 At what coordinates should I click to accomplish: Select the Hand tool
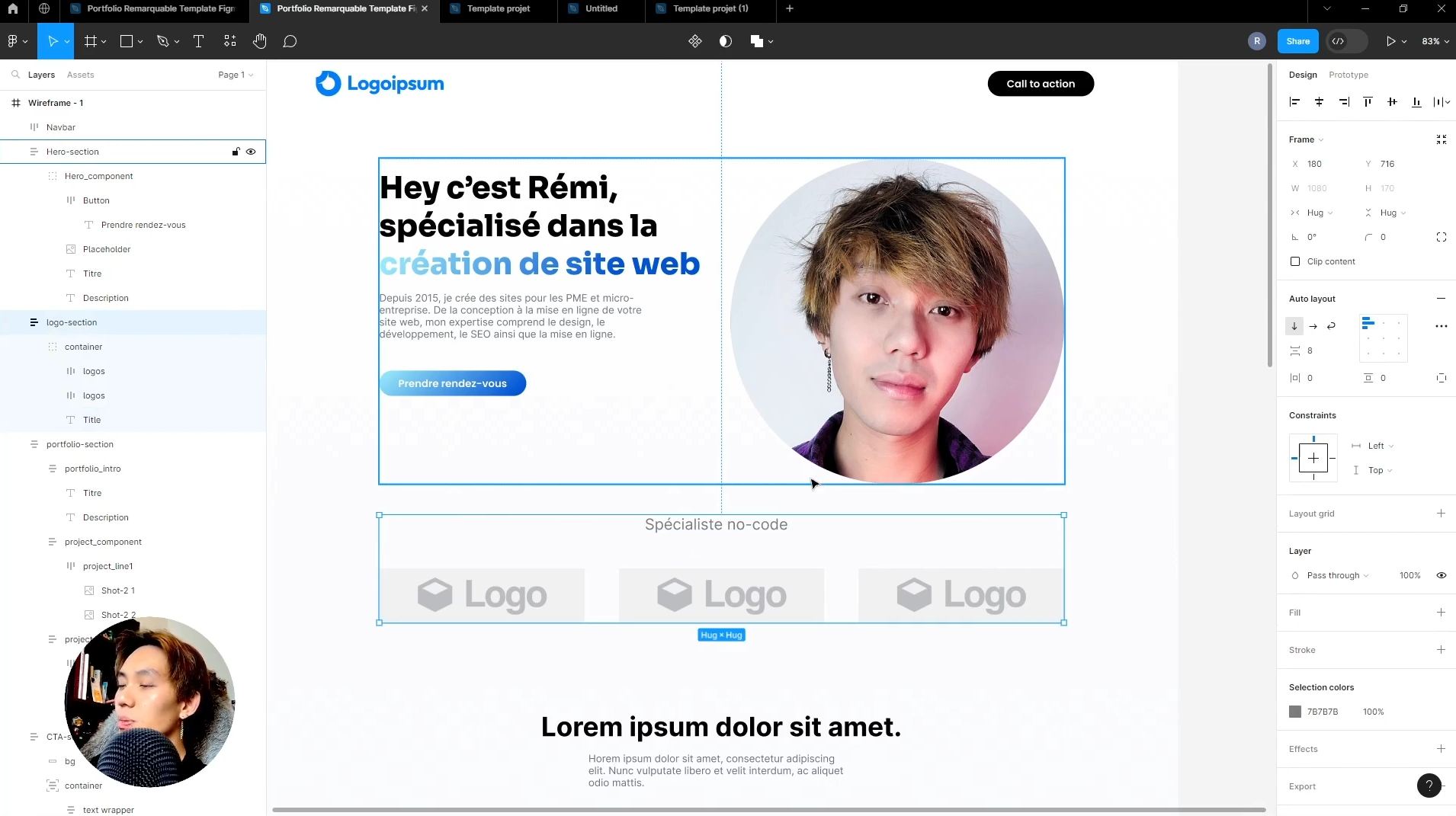click(x=260, y=41)
